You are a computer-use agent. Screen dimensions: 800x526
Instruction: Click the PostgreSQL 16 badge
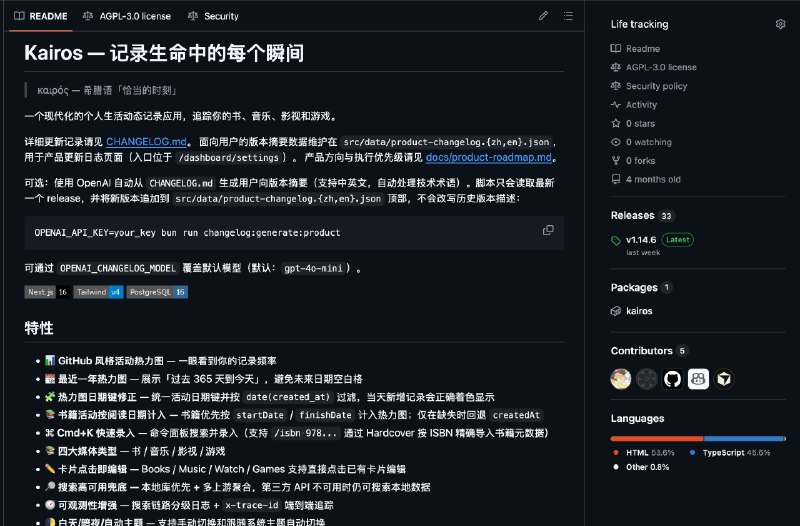(x=157, y=292)
